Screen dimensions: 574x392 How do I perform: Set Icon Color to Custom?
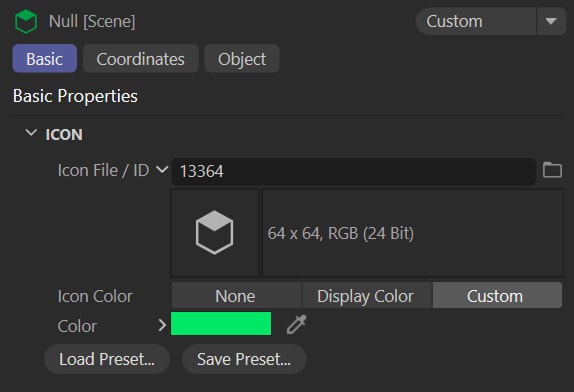coord(497,296)
